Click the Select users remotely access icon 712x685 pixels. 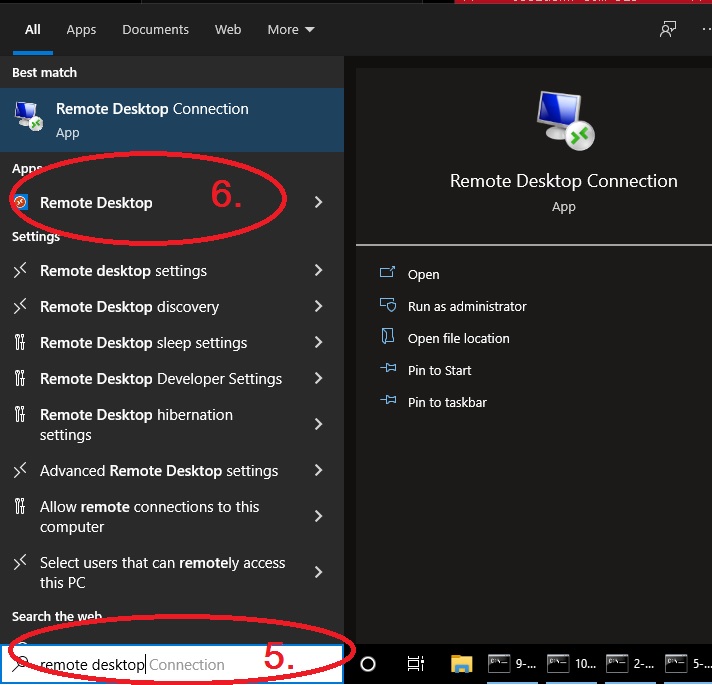(20, 562)
